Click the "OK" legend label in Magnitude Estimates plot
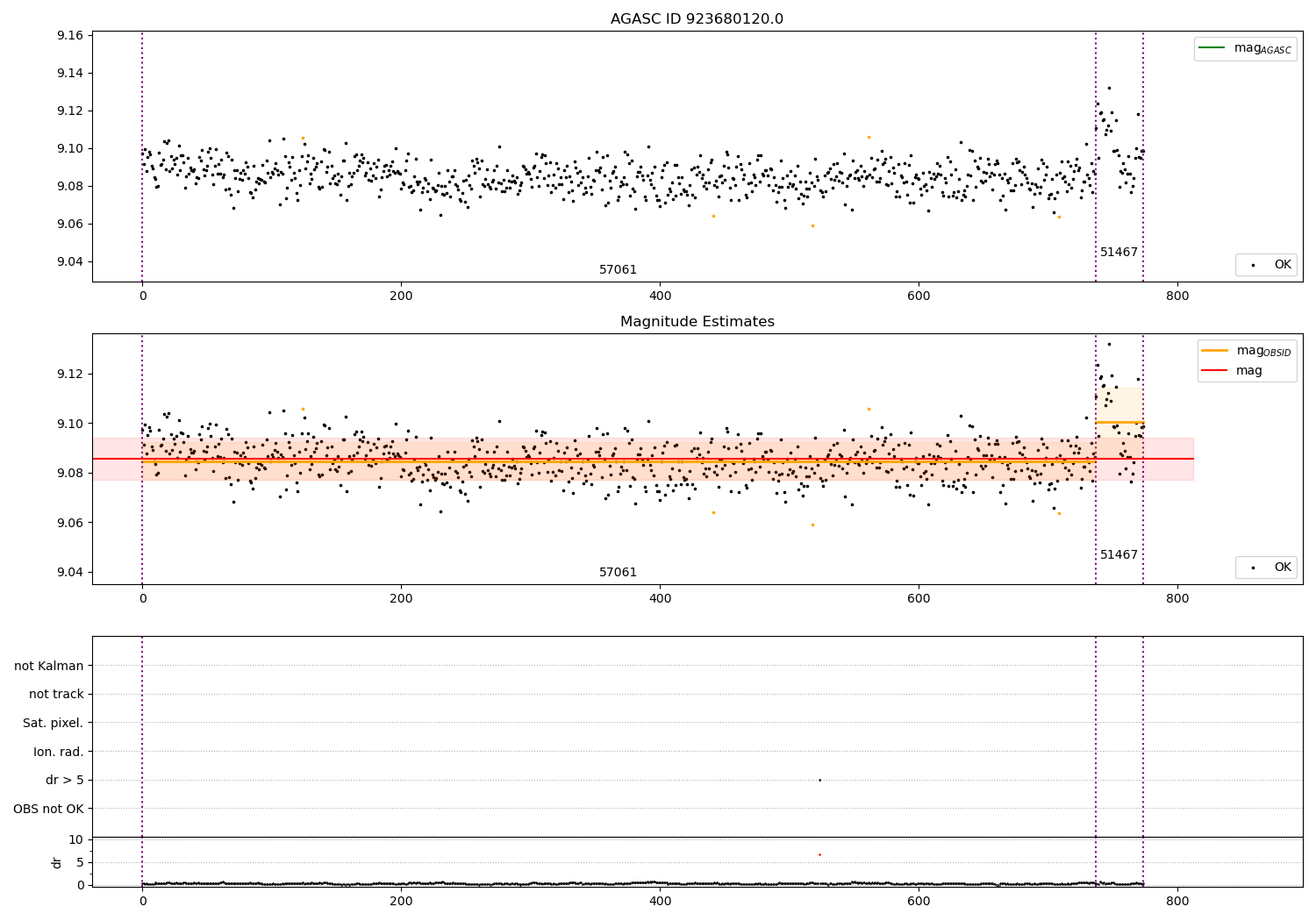1316x921 pixels. [1283, 568]
